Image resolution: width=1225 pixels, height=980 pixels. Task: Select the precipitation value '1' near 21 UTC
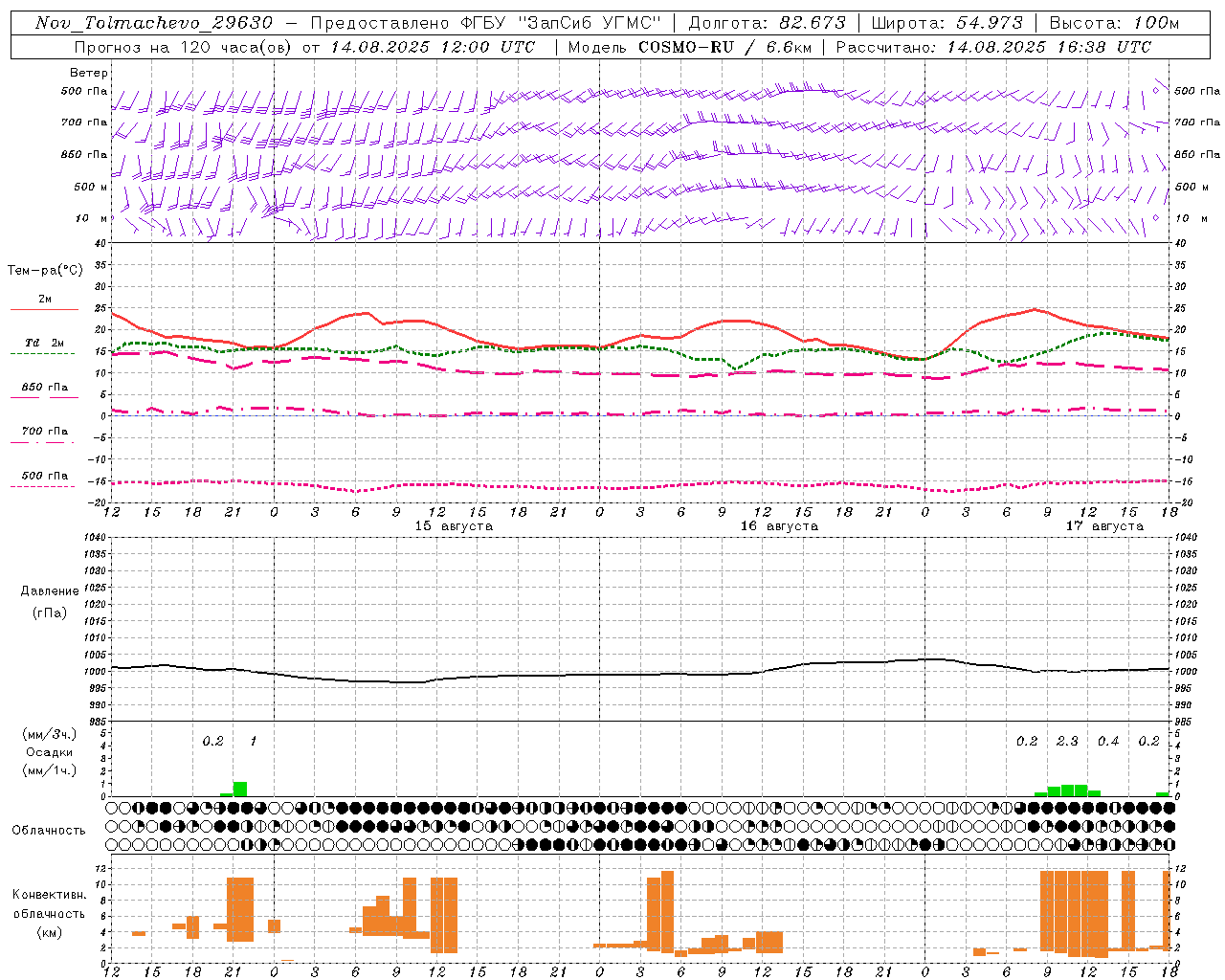pyautogui.click(x=254, y=742)
